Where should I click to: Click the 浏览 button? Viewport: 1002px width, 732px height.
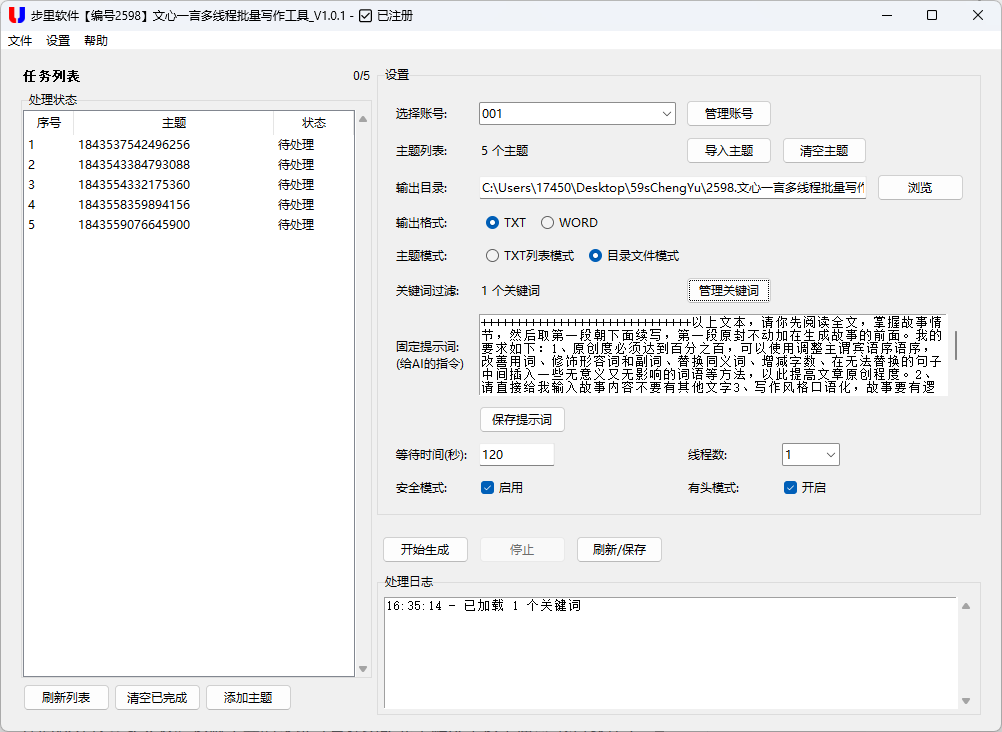pos(920,188)
